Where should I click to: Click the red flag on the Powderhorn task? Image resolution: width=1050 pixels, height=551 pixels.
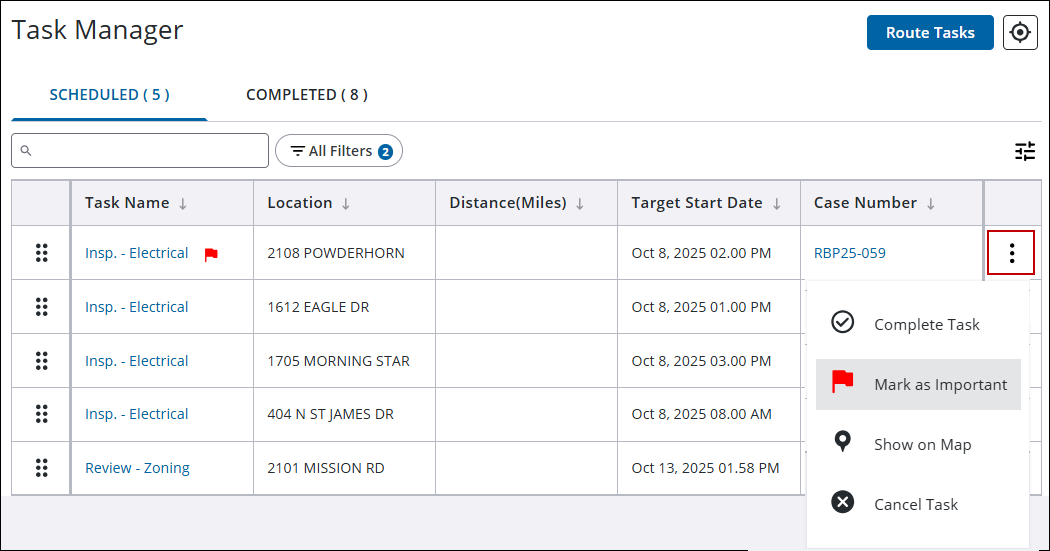(x=211, y=254)
